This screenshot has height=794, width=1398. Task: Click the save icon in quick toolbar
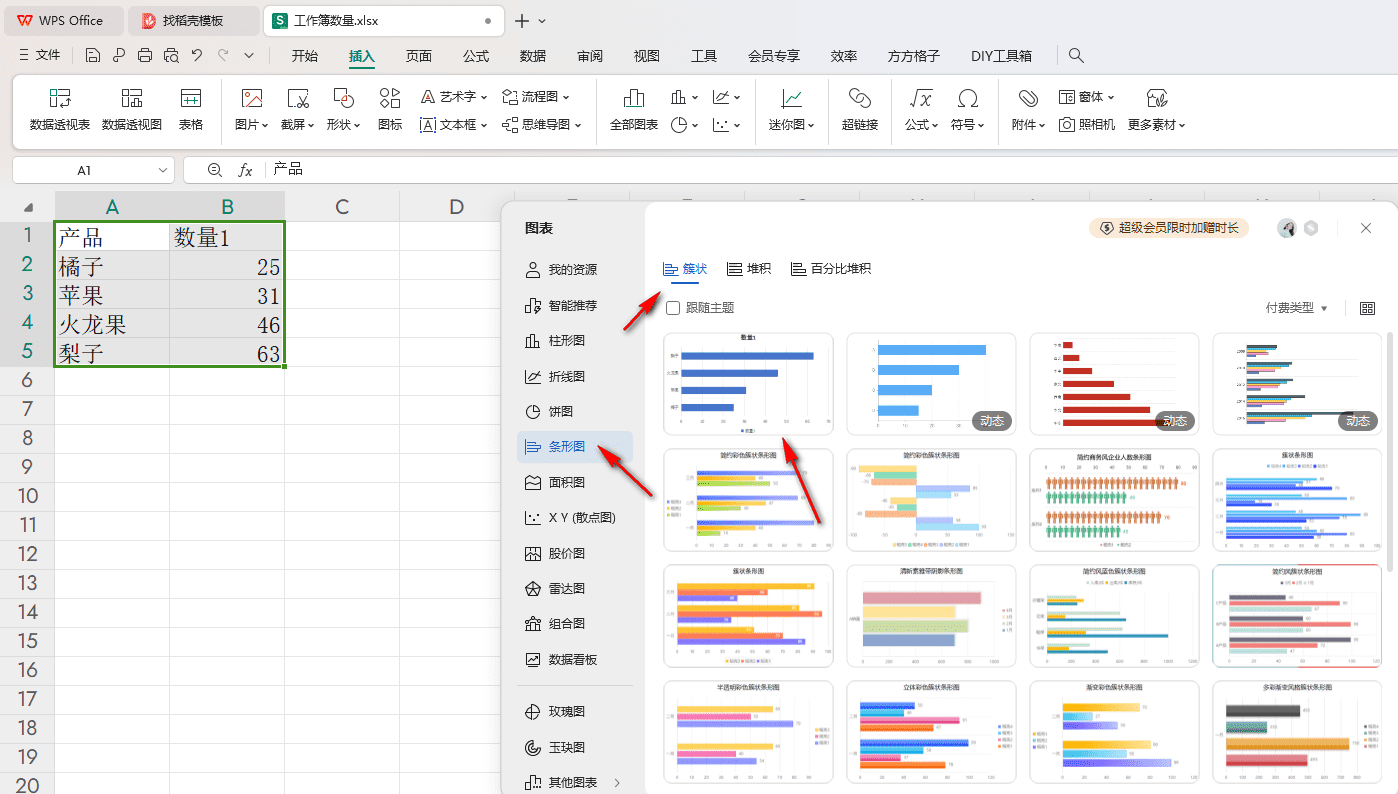(x=93, y=56)
